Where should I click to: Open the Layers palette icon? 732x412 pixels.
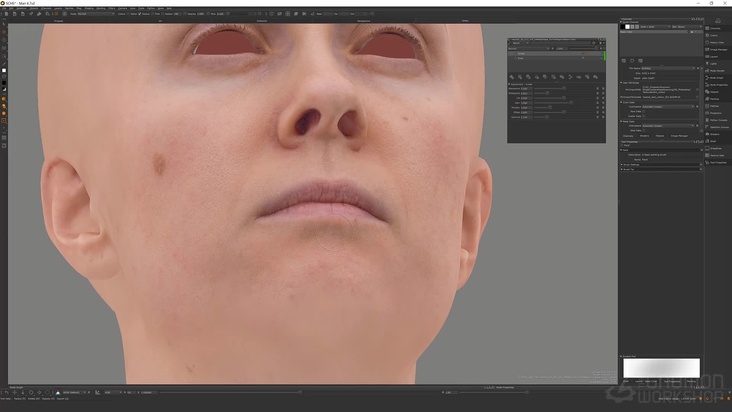[x=715, y=56]
